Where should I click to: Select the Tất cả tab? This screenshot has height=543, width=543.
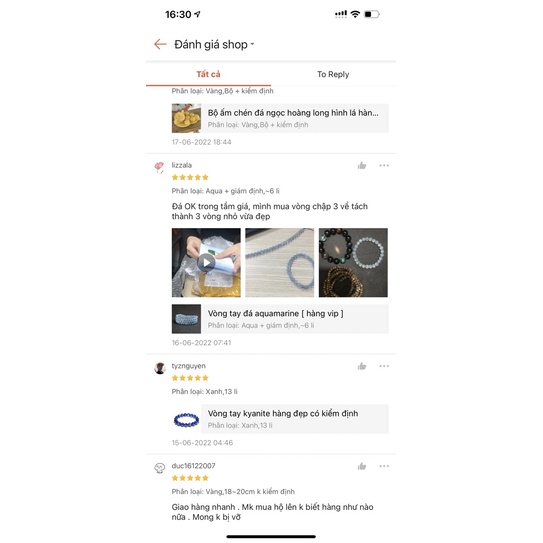click(208, 74)
